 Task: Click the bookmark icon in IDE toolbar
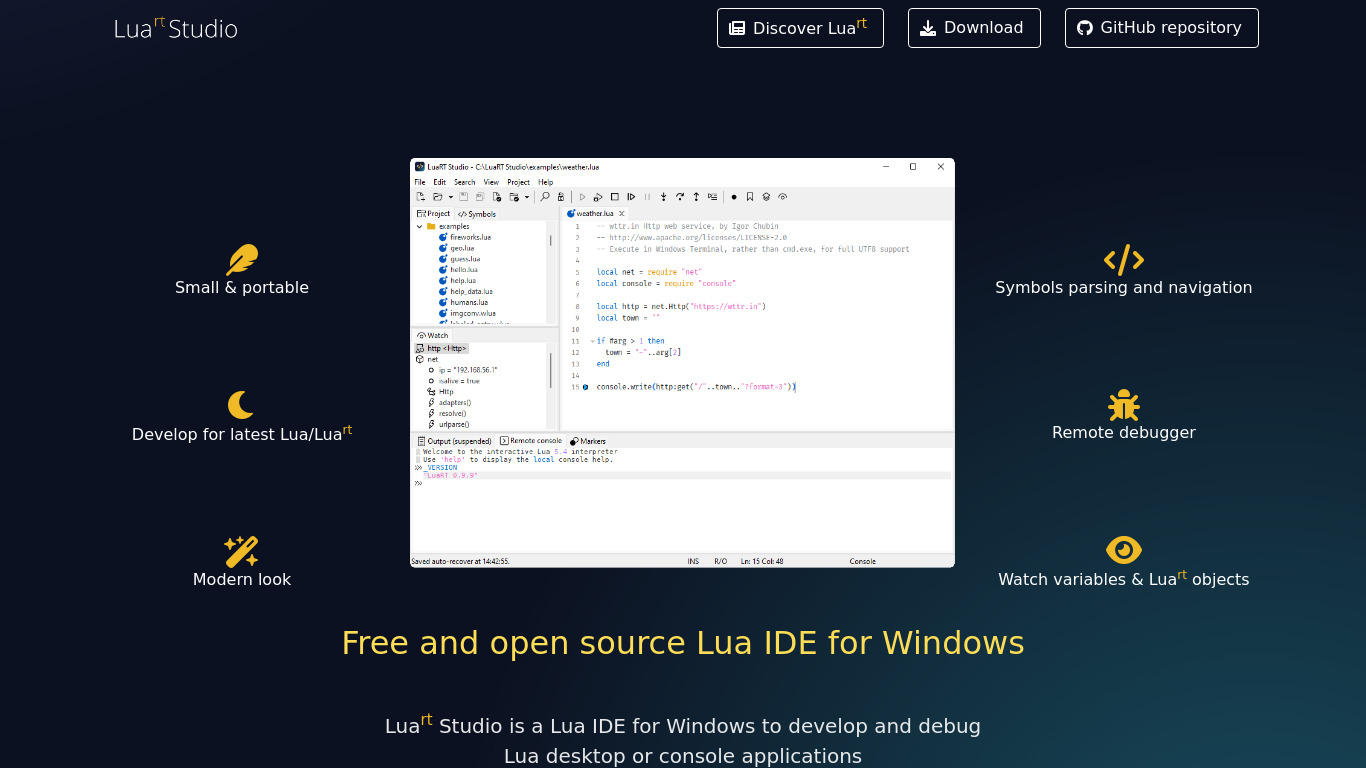(x=750, y=197)
